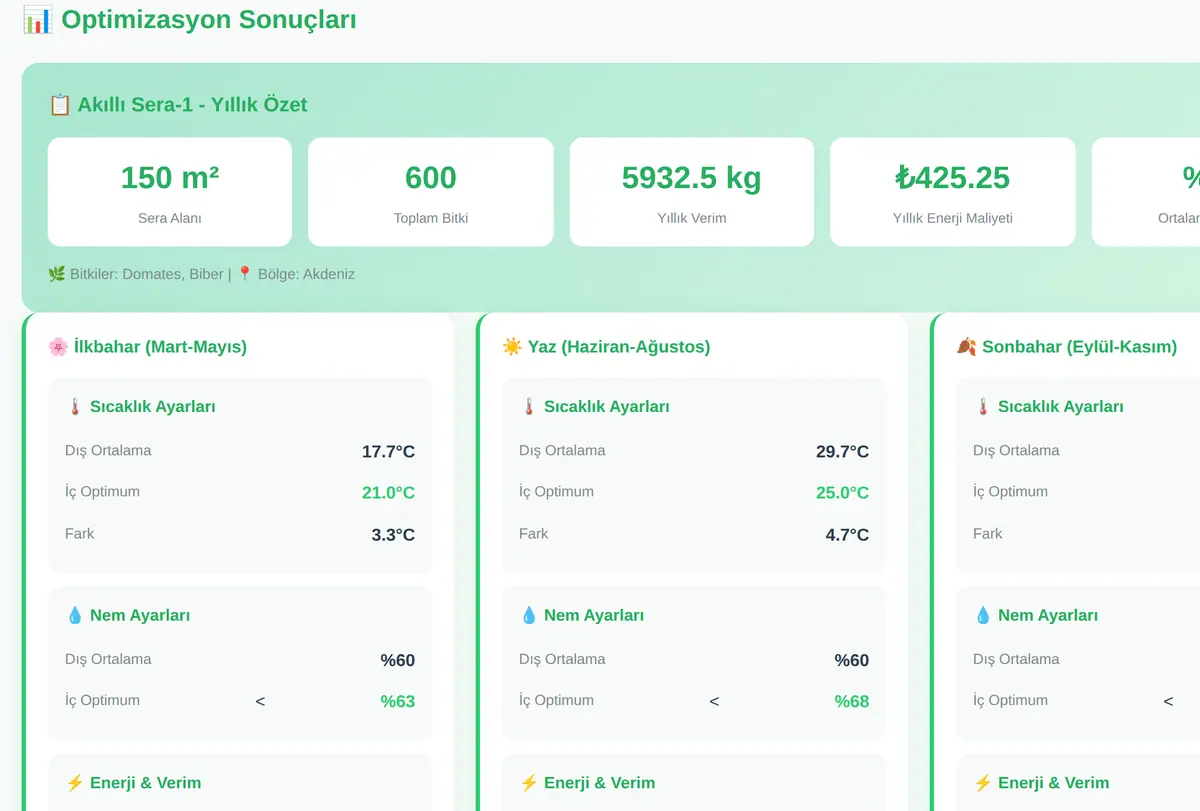Click the 29.7°C Dış Ortalama value
1200x811 pixels.
[x=842, y=452]
